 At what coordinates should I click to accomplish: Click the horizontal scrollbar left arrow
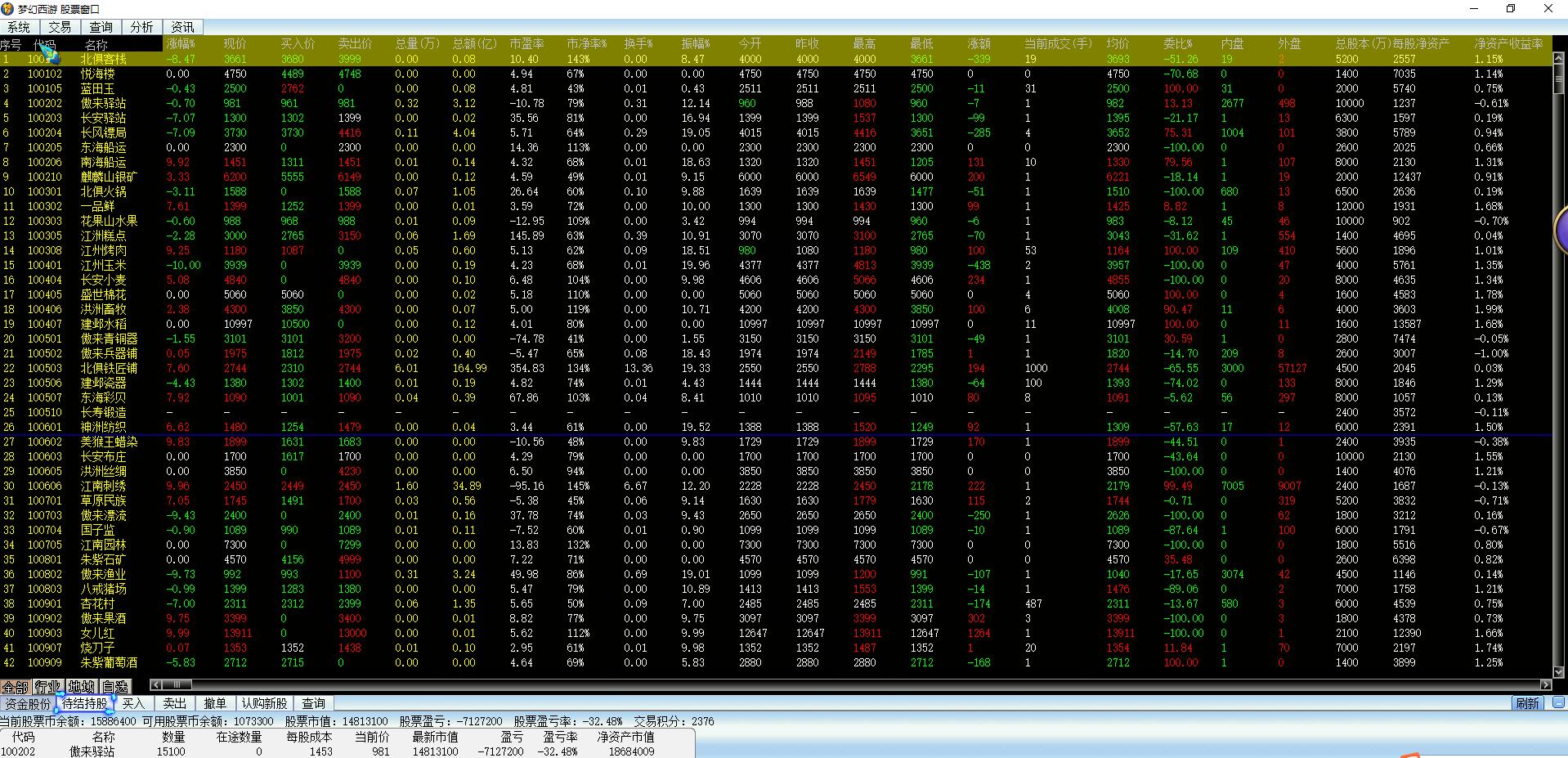tap(156, 685)
